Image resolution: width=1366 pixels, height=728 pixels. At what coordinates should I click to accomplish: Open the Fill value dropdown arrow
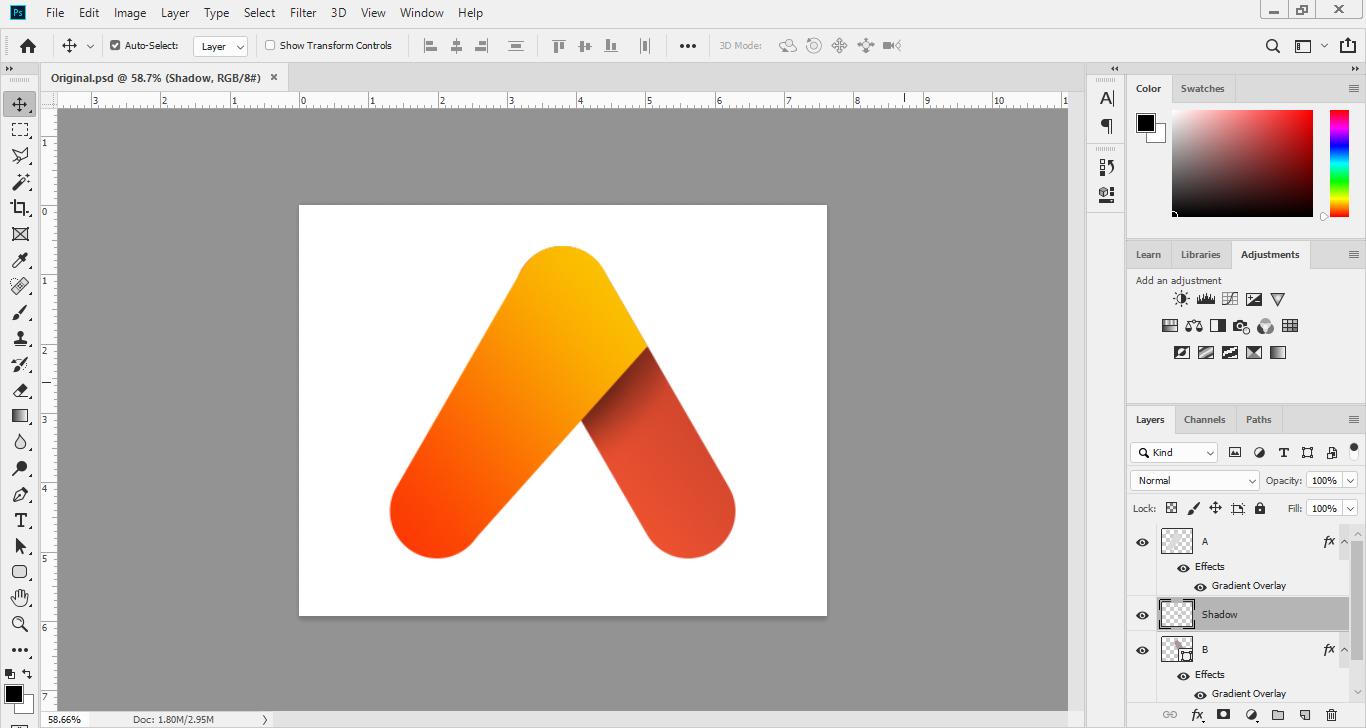1351,508
